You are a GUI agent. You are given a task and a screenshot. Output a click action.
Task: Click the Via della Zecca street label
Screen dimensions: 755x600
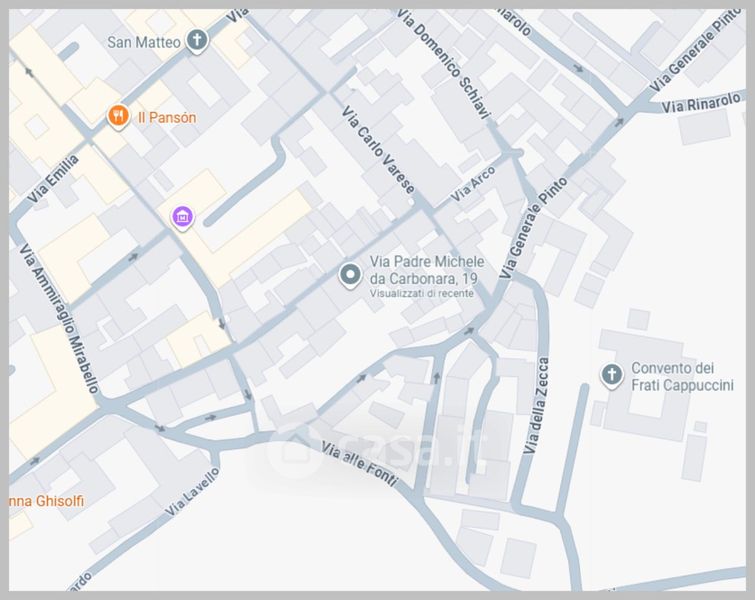[536, 405]
